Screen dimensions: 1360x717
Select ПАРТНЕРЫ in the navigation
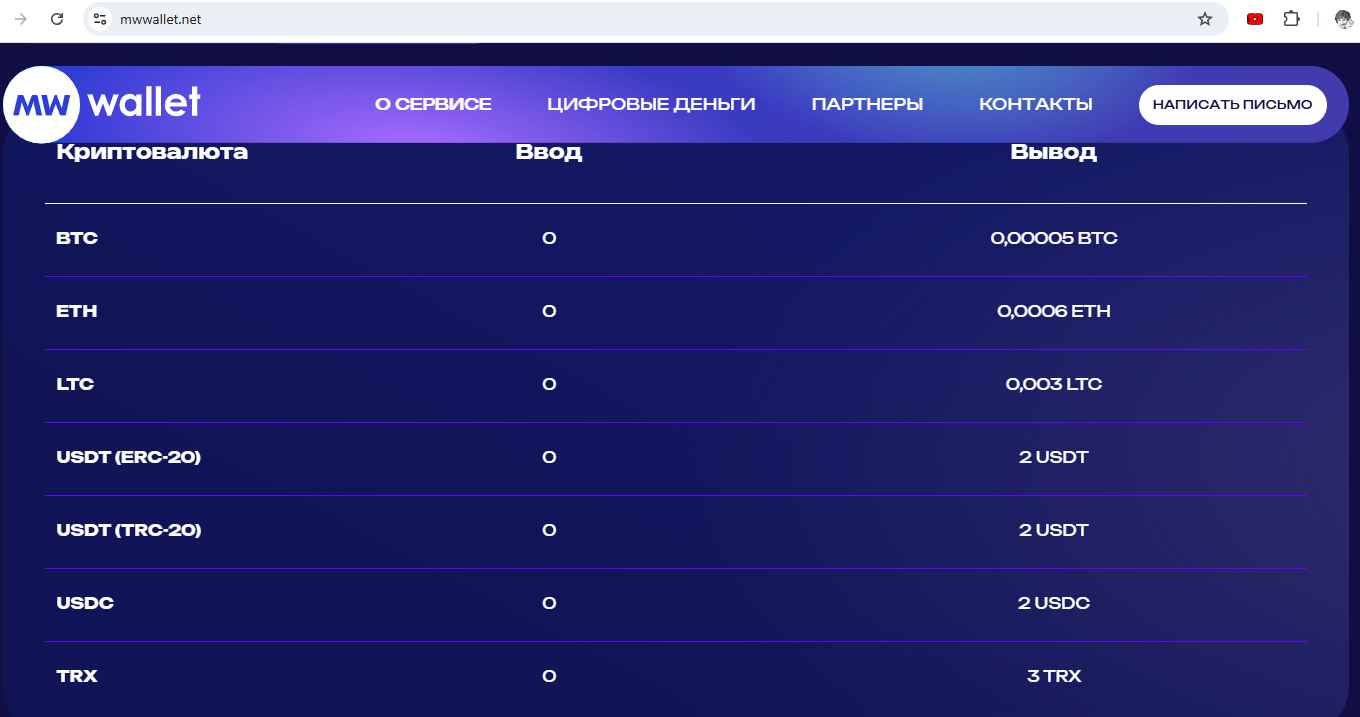coord(867,104)
